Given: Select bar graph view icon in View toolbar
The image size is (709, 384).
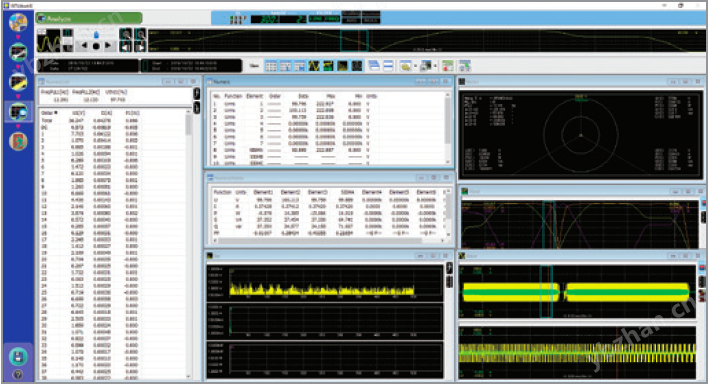Looking at the screenshot, I should click(342, 66).
